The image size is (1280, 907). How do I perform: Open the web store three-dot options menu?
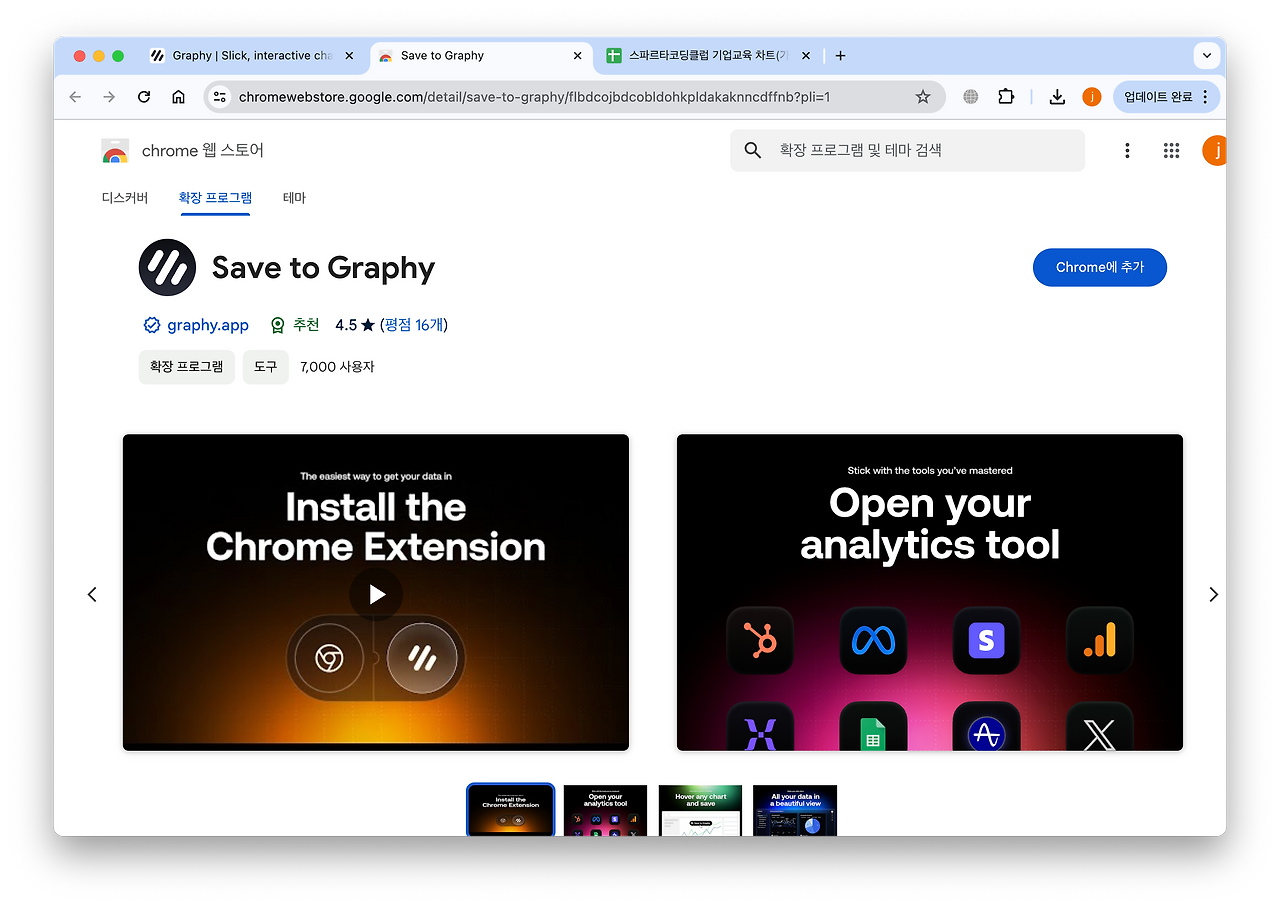pos(1127,151)
